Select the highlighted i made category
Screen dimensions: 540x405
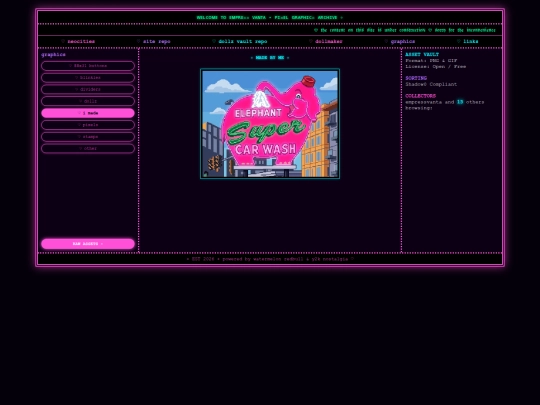(88, 113)
